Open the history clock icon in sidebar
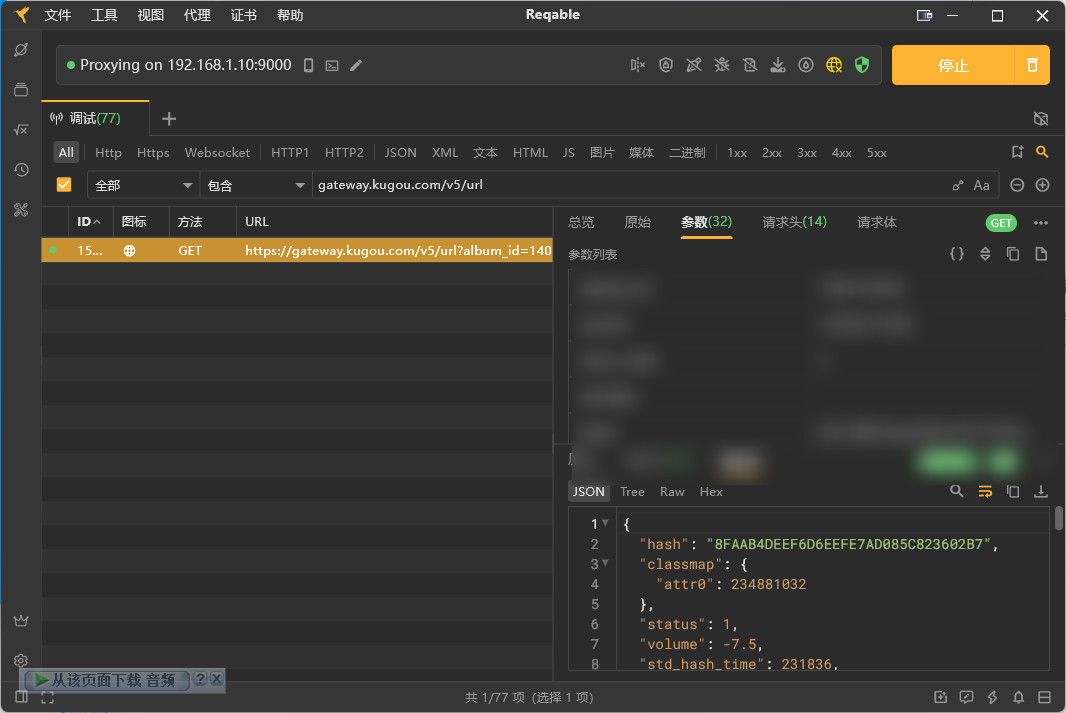 21,170
